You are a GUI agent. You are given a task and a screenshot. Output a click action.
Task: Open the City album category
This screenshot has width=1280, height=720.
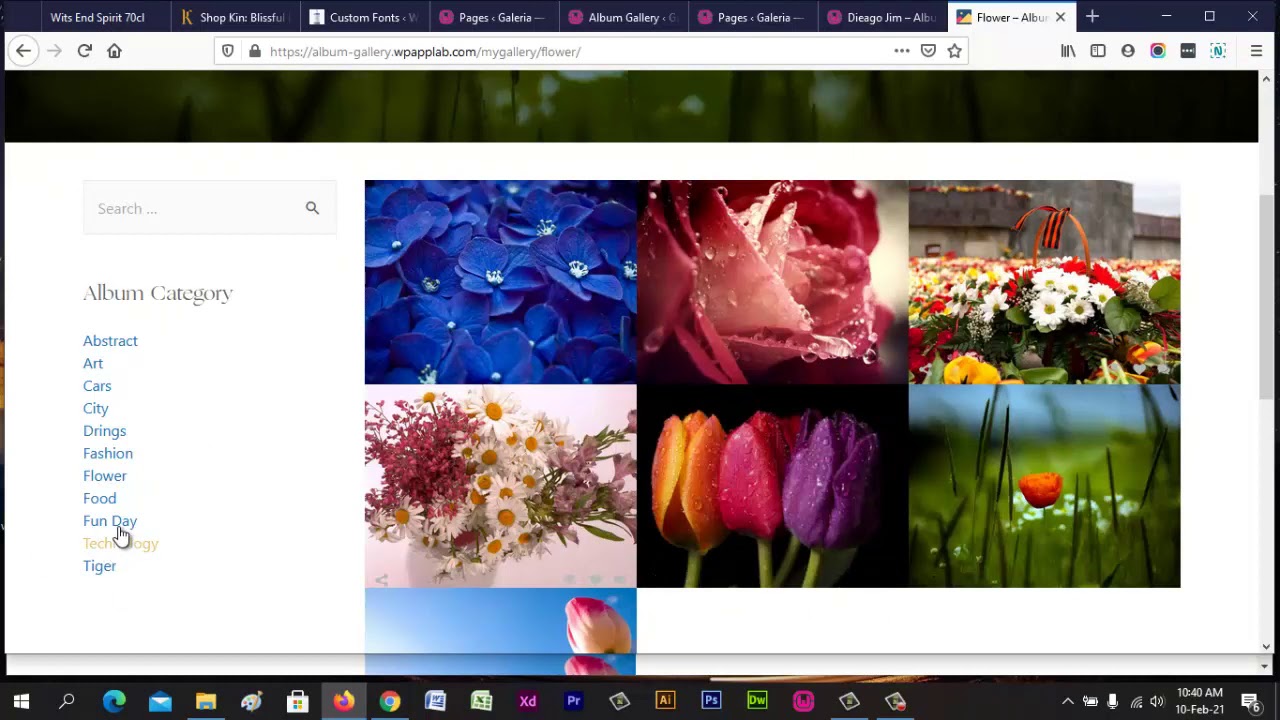(96, 408)
